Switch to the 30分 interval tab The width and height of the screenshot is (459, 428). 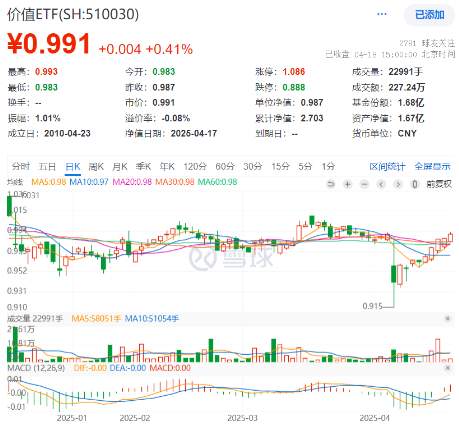click(x=253, y=166)
